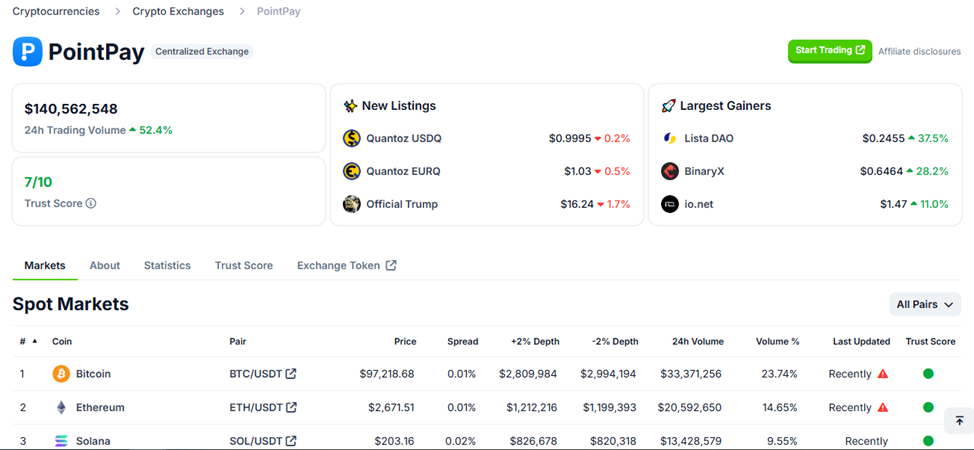This screenshot has width=974, height=450.
Task: Switch to the Statistics tab
Action: [167, 266]
